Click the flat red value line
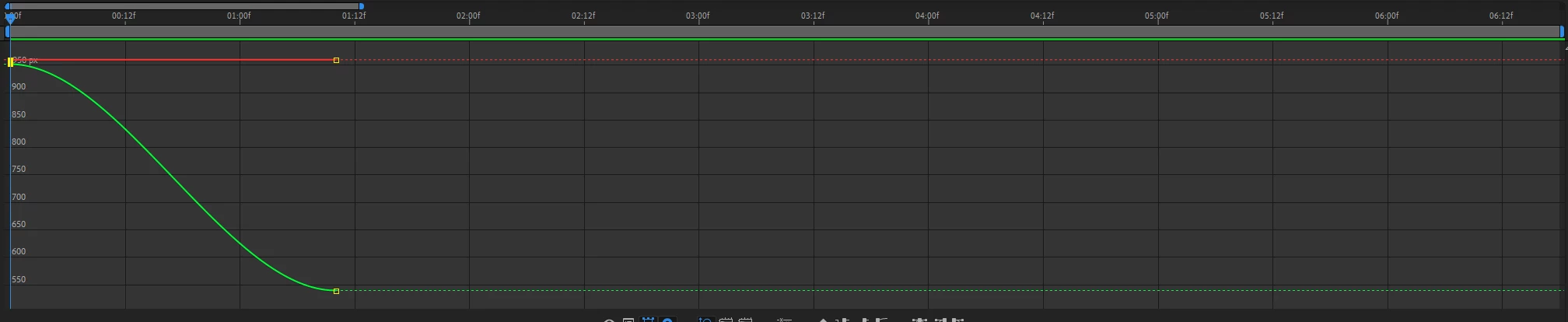 coord(173,60)
